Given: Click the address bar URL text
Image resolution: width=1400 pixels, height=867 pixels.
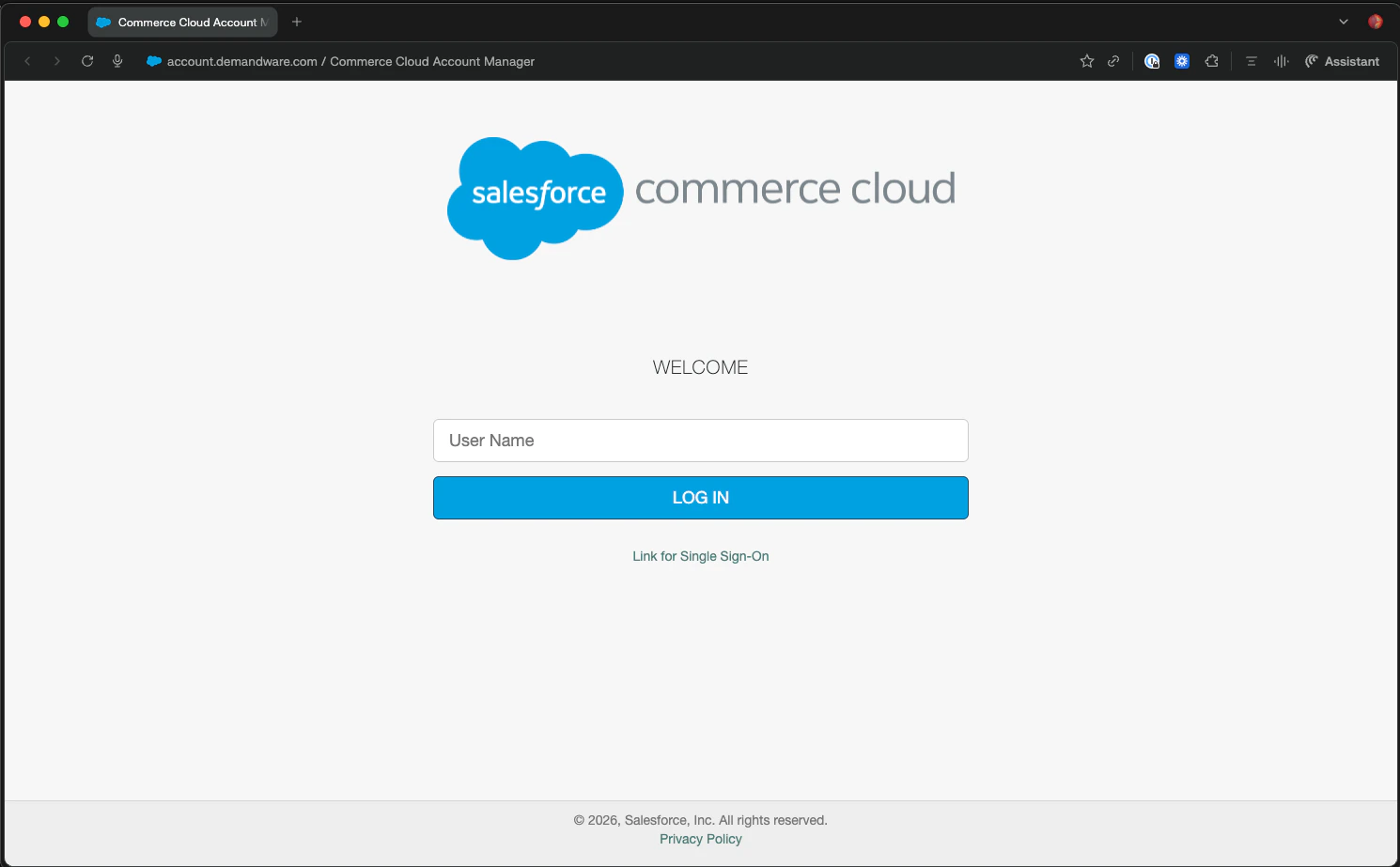Looking at the screenshot, I should (x=350, y=61).
